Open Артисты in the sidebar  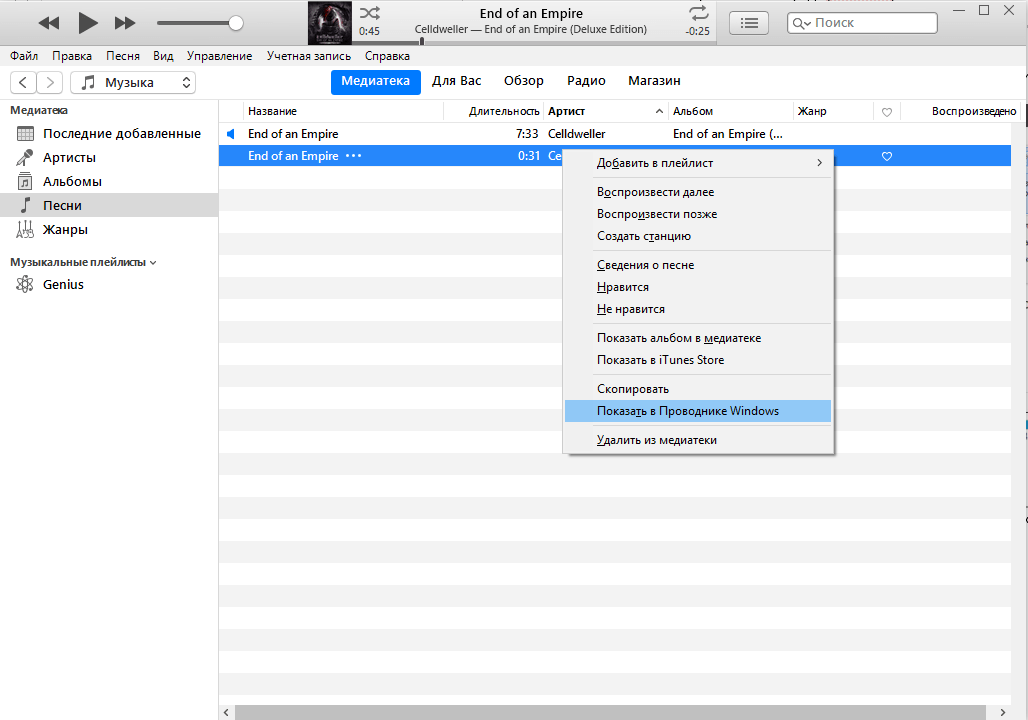click(69, 158)
